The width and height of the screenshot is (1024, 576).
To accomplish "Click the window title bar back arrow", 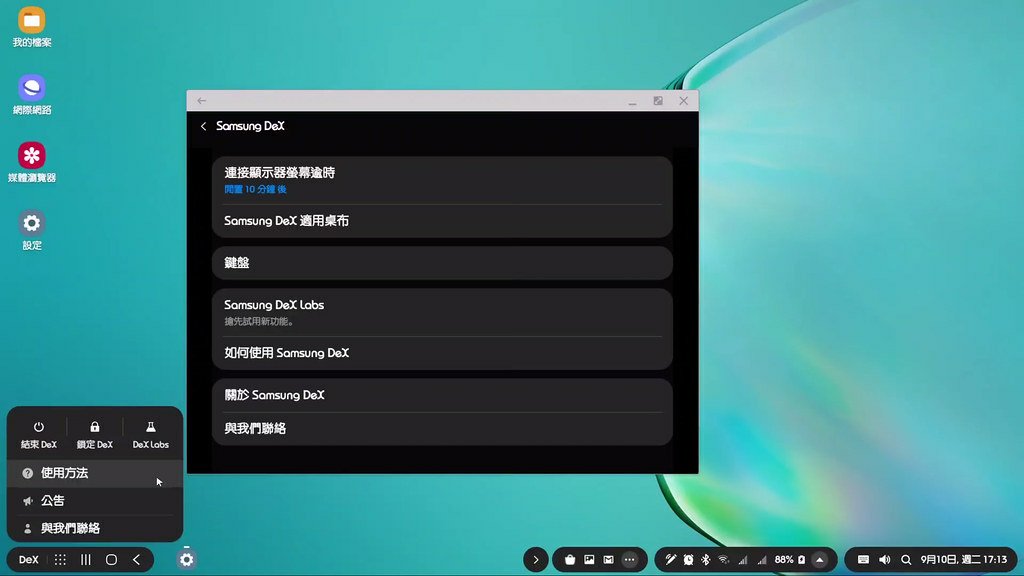I will [x=202, y=101].
